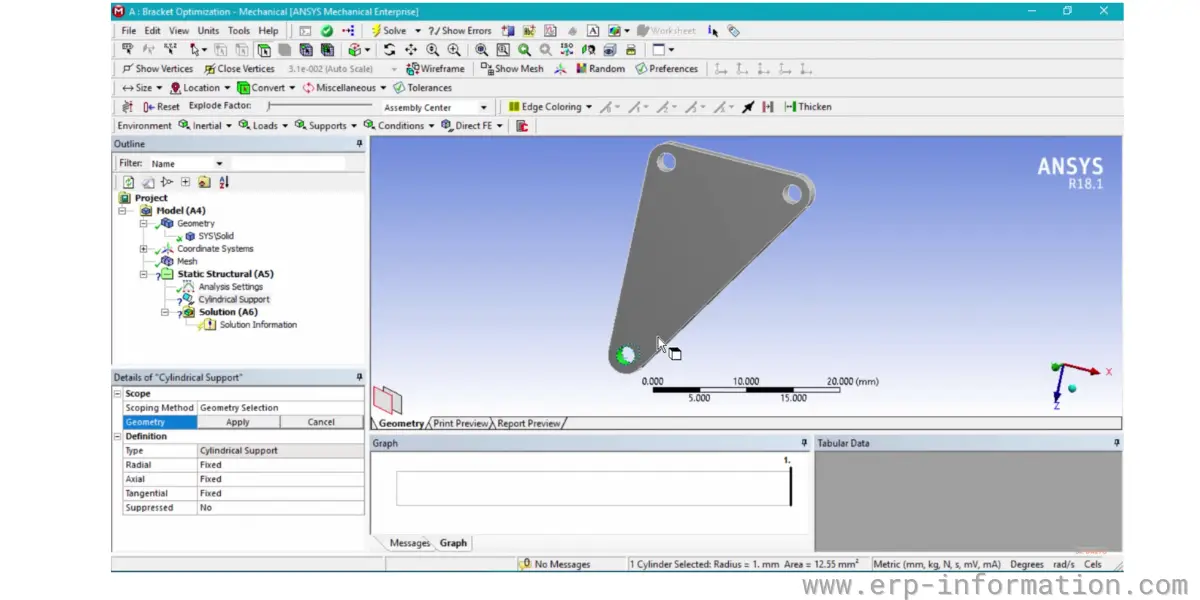Viewport: 1200px width, 600px height.
Task: Click the Reset explode button
Action: tap(162, 107)
